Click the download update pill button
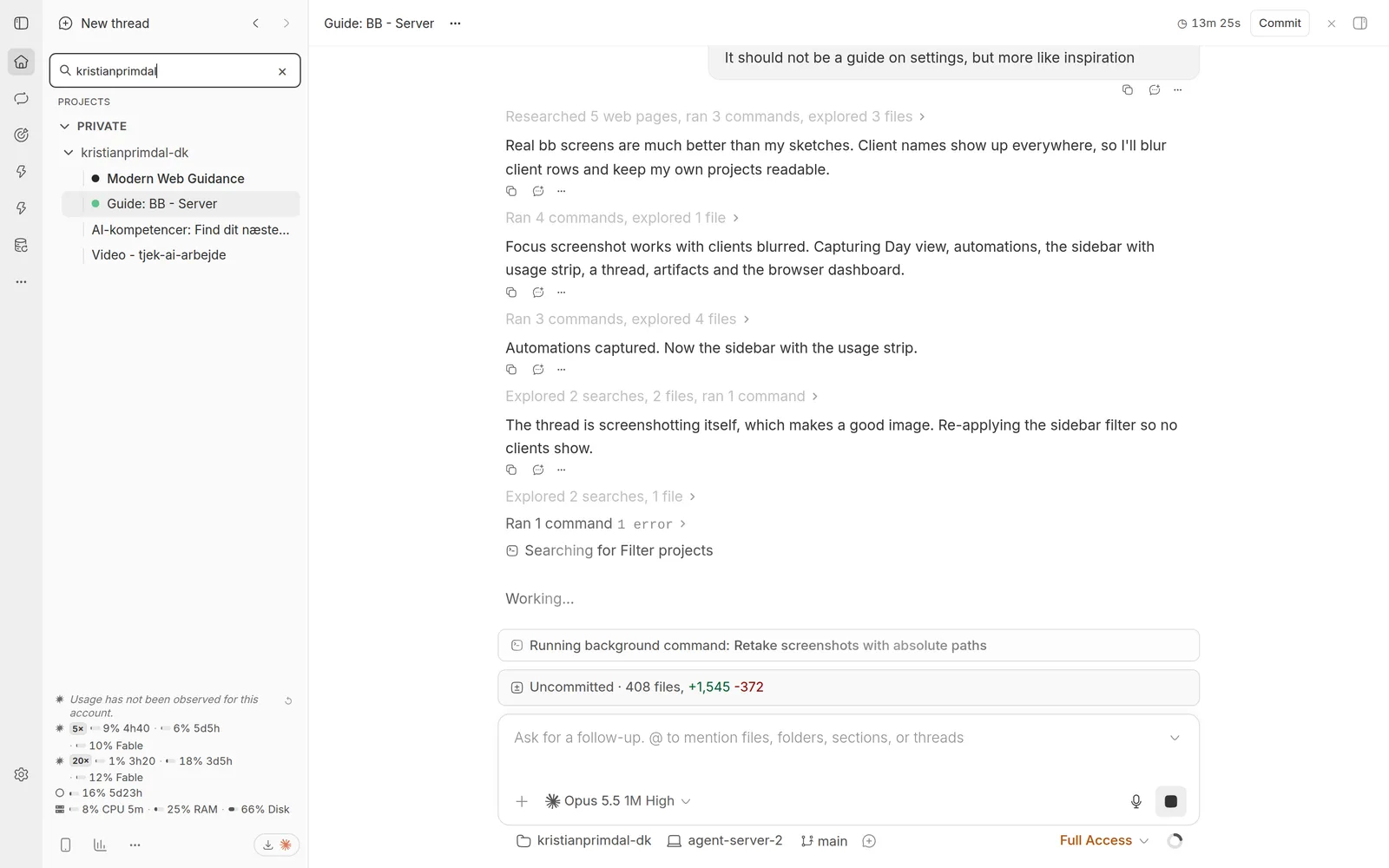1389x868 pixels. pos(277,845)
